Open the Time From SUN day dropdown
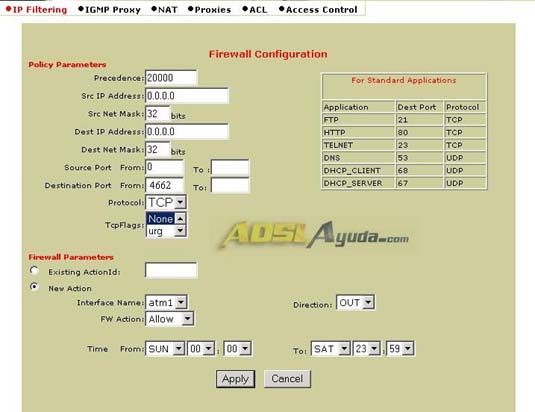 (165, 349)
